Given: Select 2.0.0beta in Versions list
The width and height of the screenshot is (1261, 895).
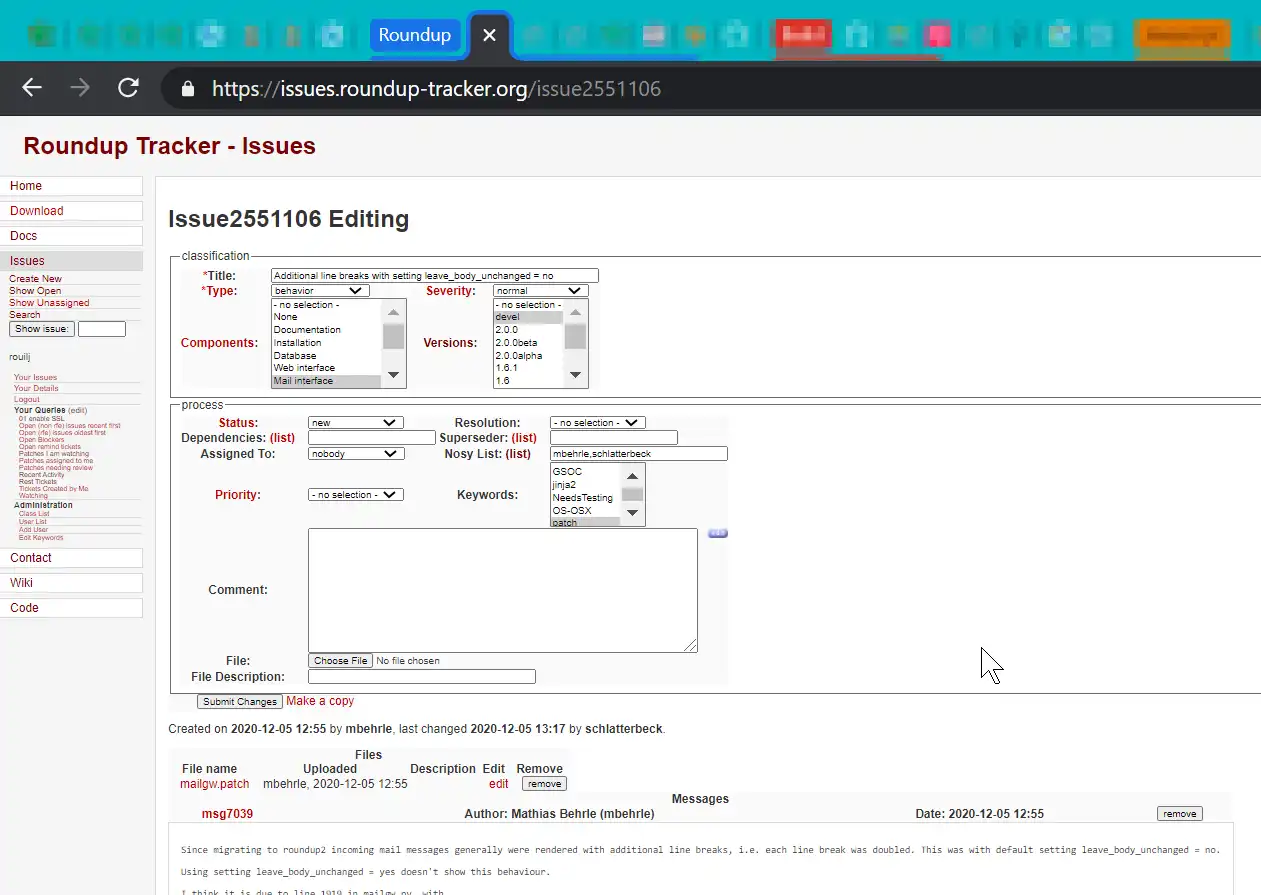Looking at the screenshot, I should coord(528,343).
